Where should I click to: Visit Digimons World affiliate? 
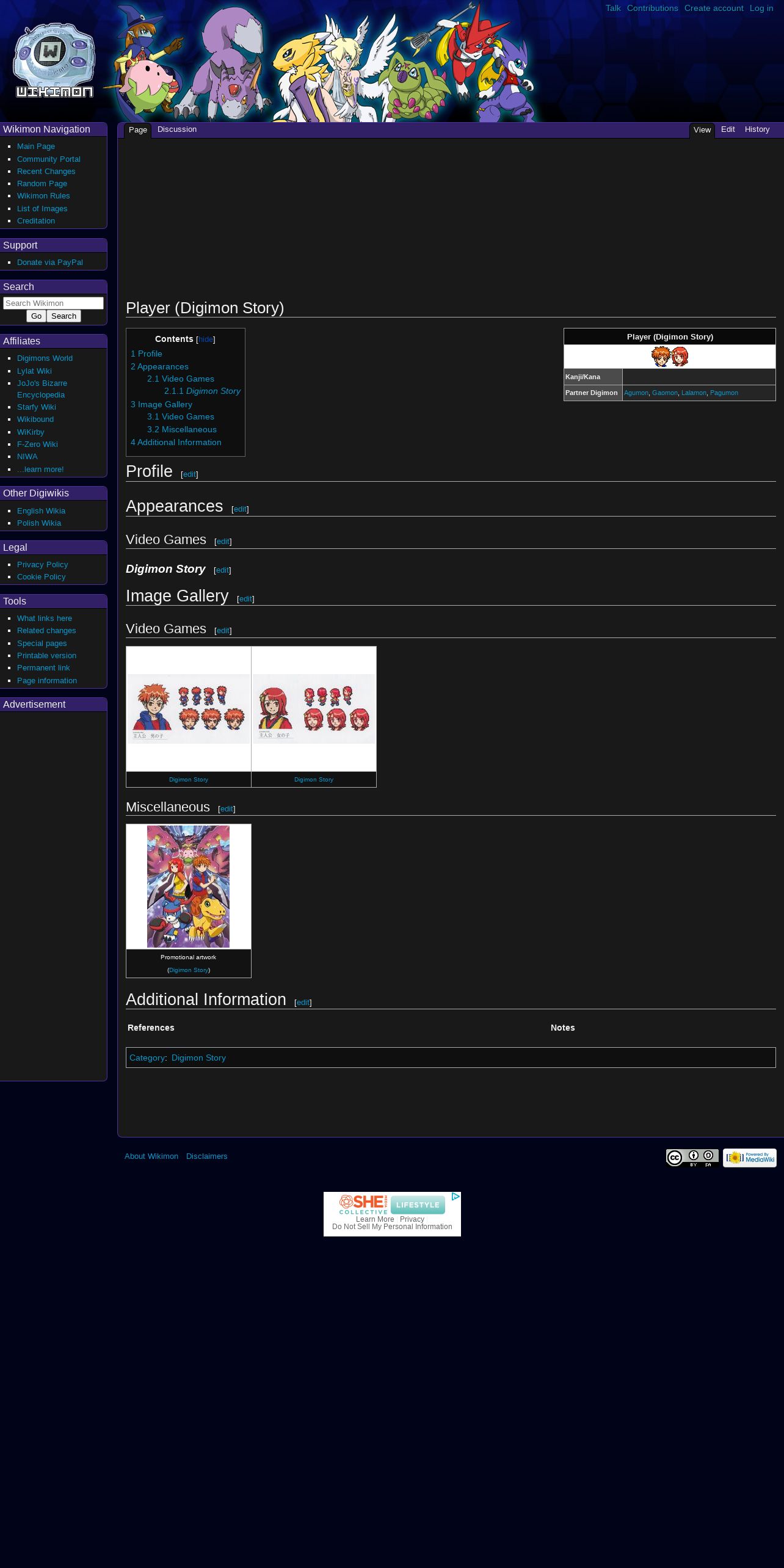[x=45, y=358]
